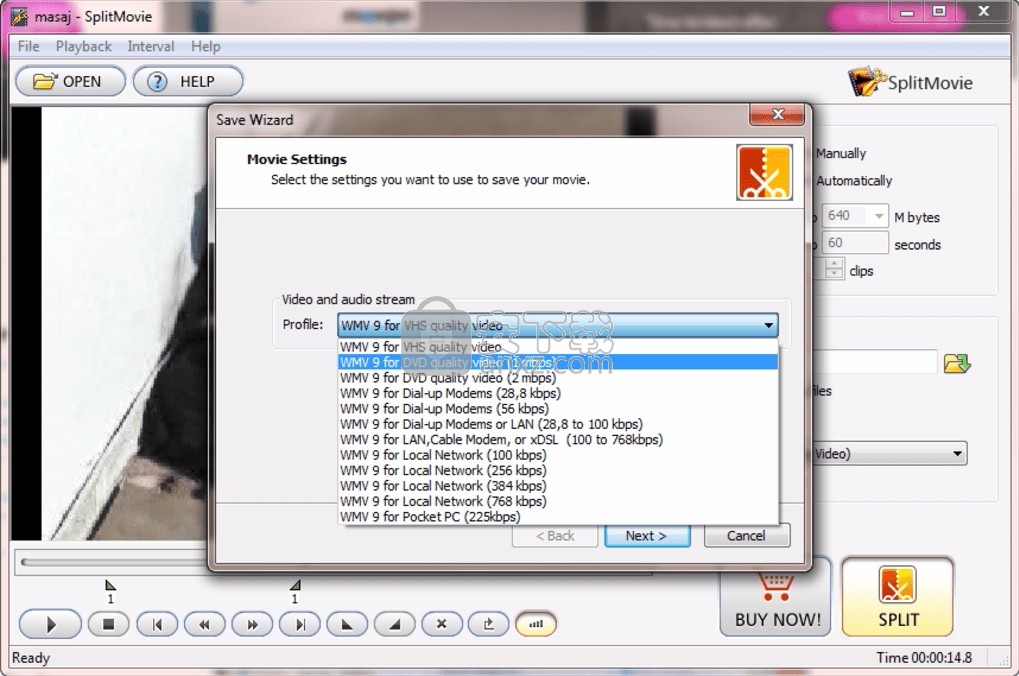
Task: Click the right interval end marker on timeline
Action: tap(295, 585)
